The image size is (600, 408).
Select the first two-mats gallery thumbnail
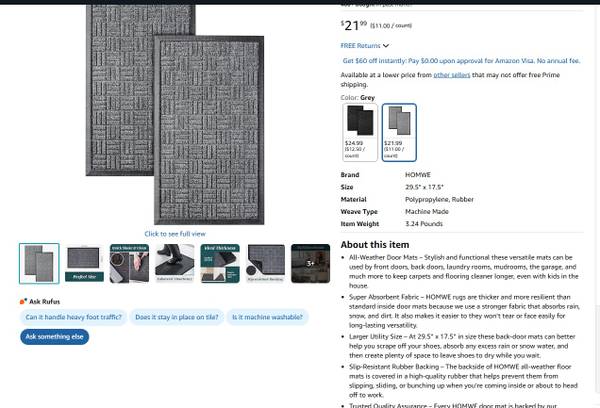point(39,263)
